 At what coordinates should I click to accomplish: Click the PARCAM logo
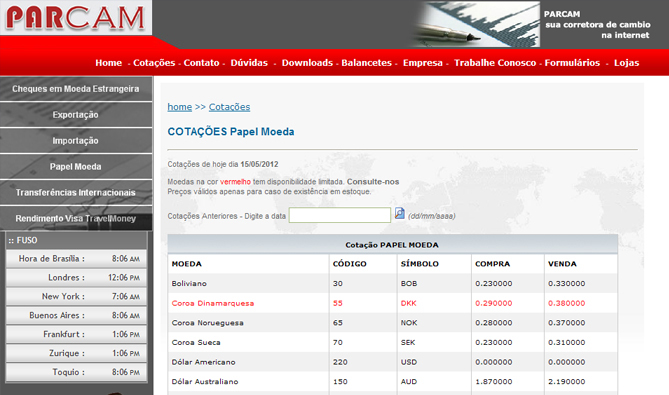click(x=76, y=17)
